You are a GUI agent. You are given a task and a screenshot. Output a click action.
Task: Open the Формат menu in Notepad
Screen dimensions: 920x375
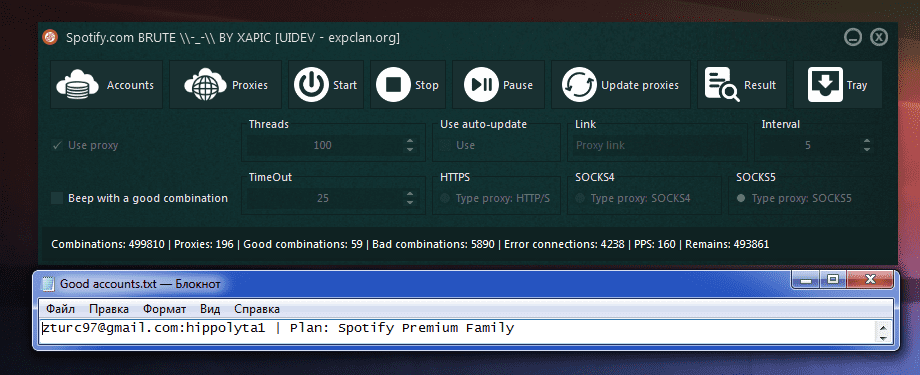tap(164, 309)
